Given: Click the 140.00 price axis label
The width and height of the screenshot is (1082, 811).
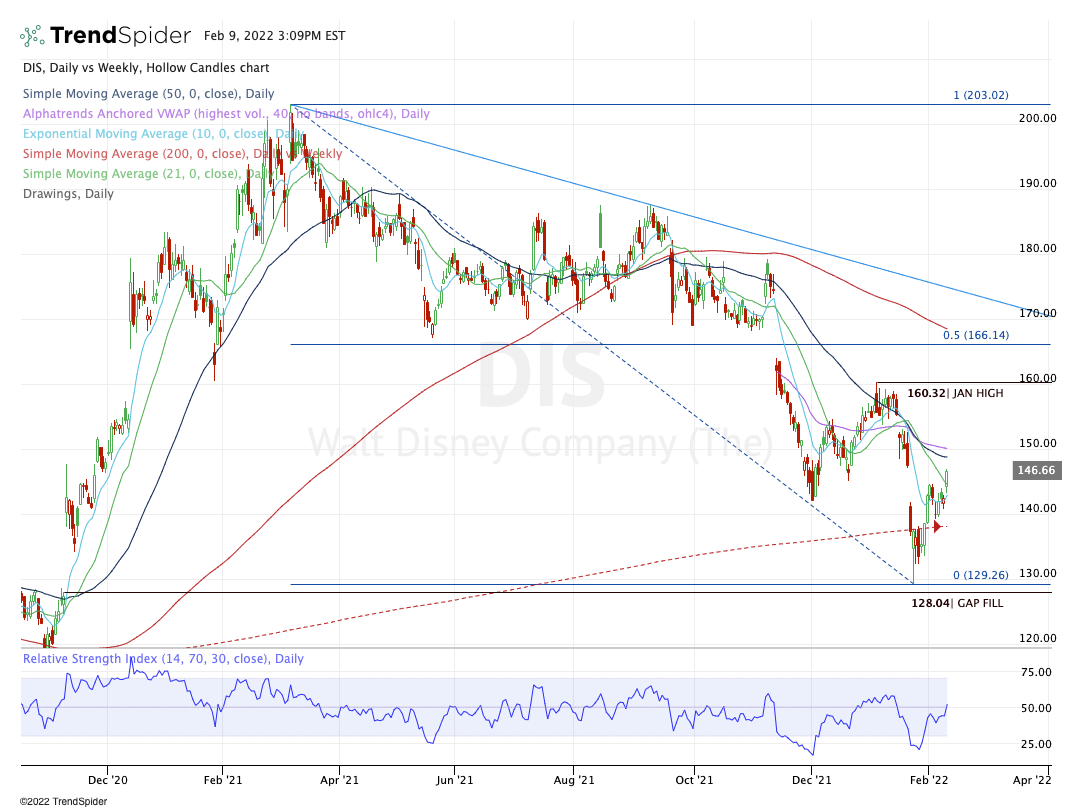Looking at the screenshot, I should click(1037, 508).
